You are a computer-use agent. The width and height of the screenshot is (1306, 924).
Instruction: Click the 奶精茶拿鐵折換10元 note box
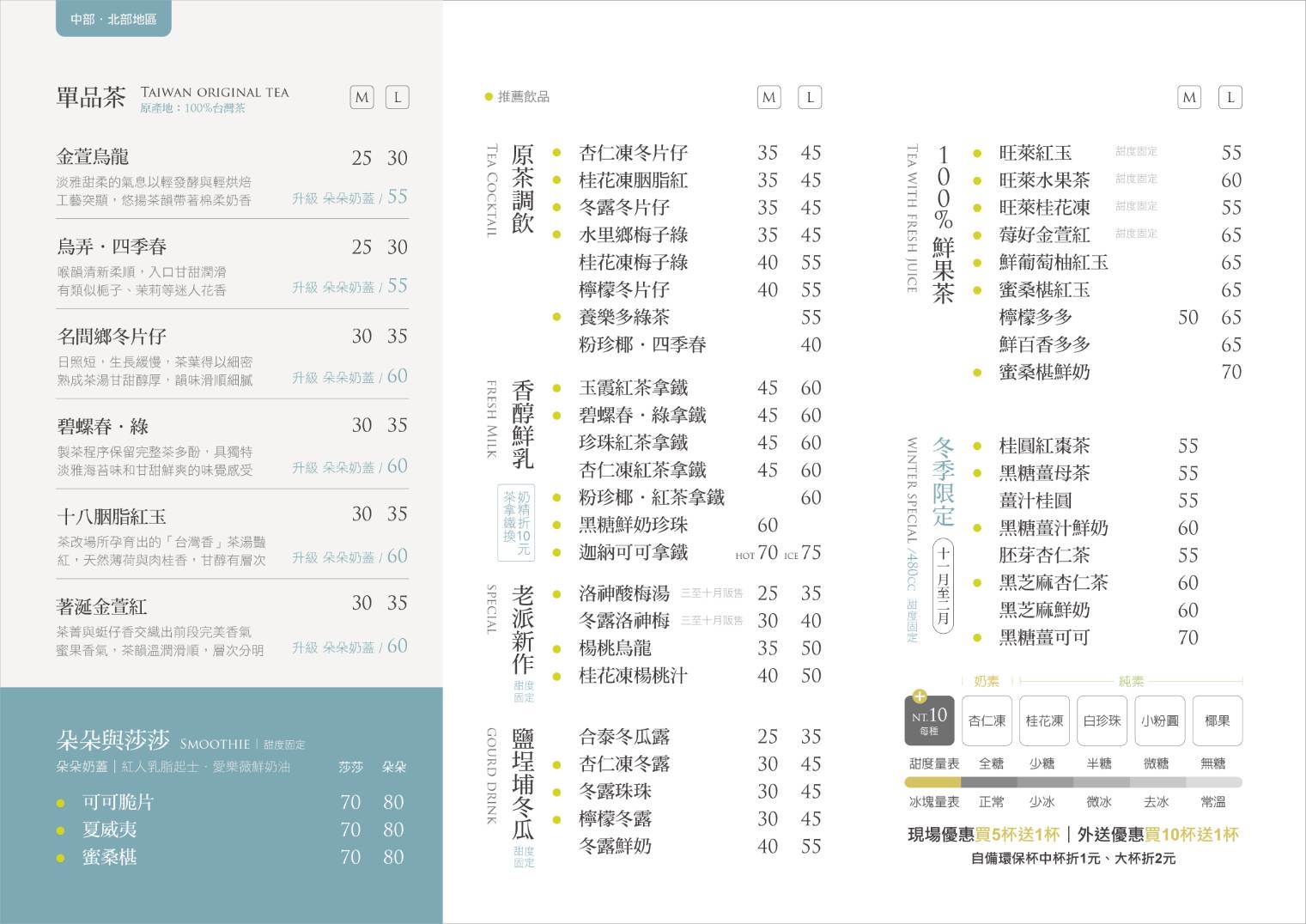[517, 523]
